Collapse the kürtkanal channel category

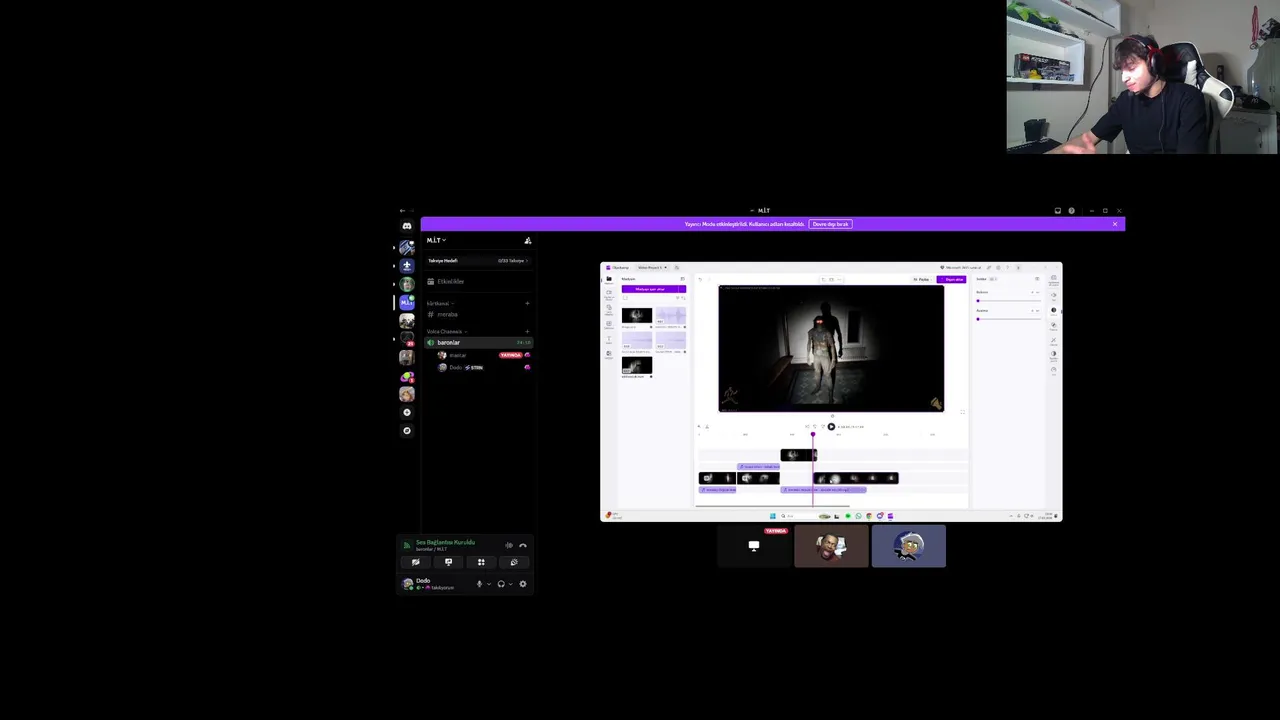pos(441,303)
